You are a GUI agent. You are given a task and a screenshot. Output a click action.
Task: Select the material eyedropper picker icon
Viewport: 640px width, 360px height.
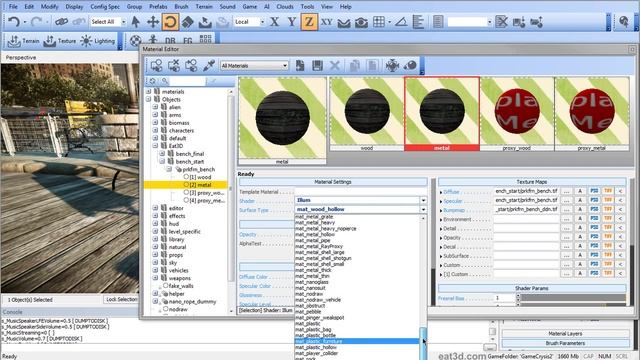point(209,65)
